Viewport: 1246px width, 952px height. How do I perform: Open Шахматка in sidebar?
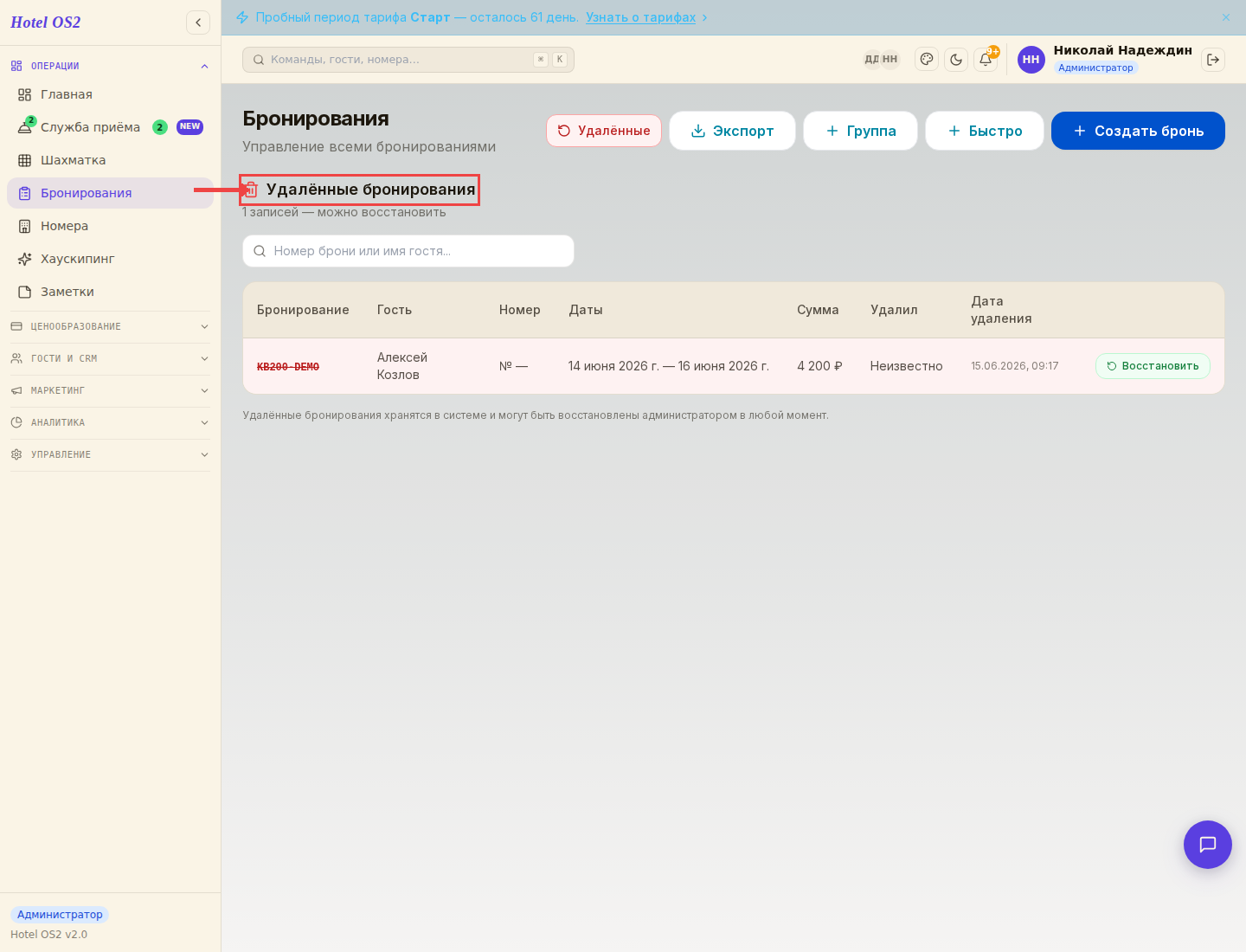(x=111, y=160)
